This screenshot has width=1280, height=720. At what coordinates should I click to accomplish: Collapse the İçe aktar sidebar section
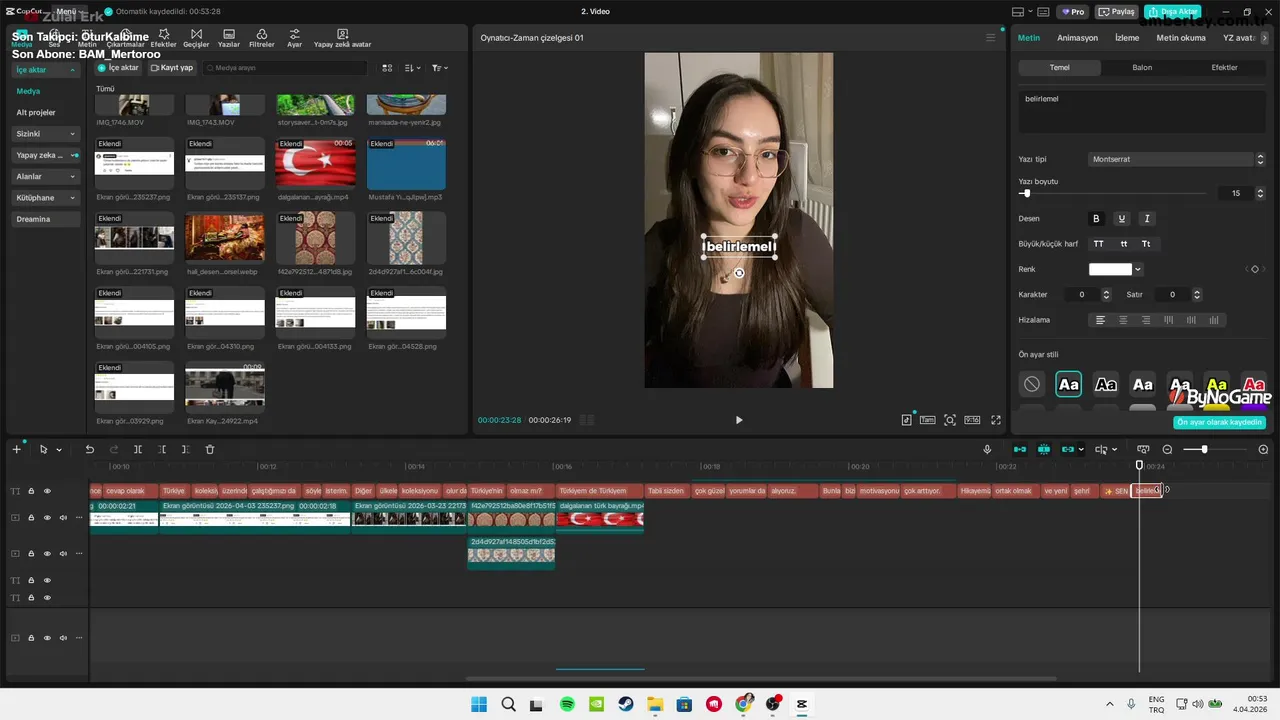(47, 70)
